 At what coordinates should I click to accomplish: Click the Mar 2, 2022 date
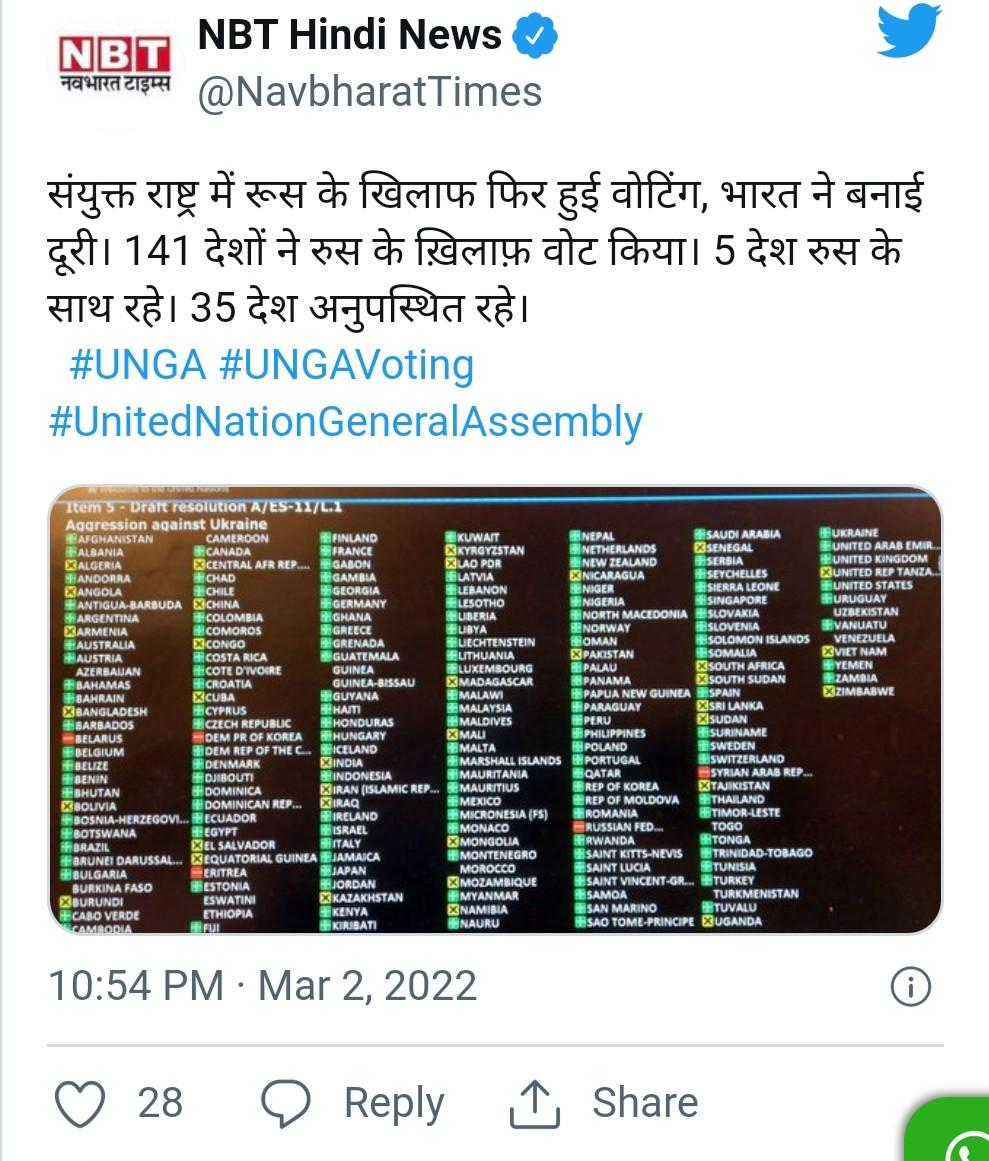(x=367, y=987)
